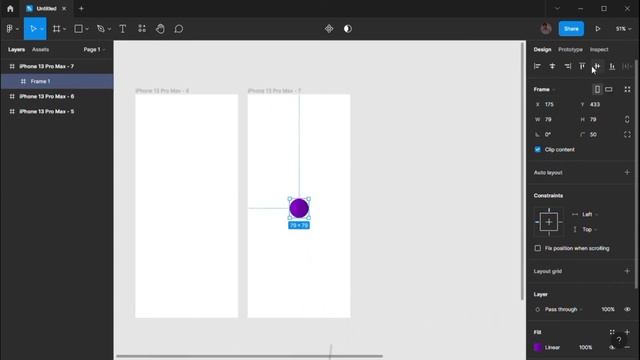
Task: Add Auto layout with plus button
Action: [627, 173]
